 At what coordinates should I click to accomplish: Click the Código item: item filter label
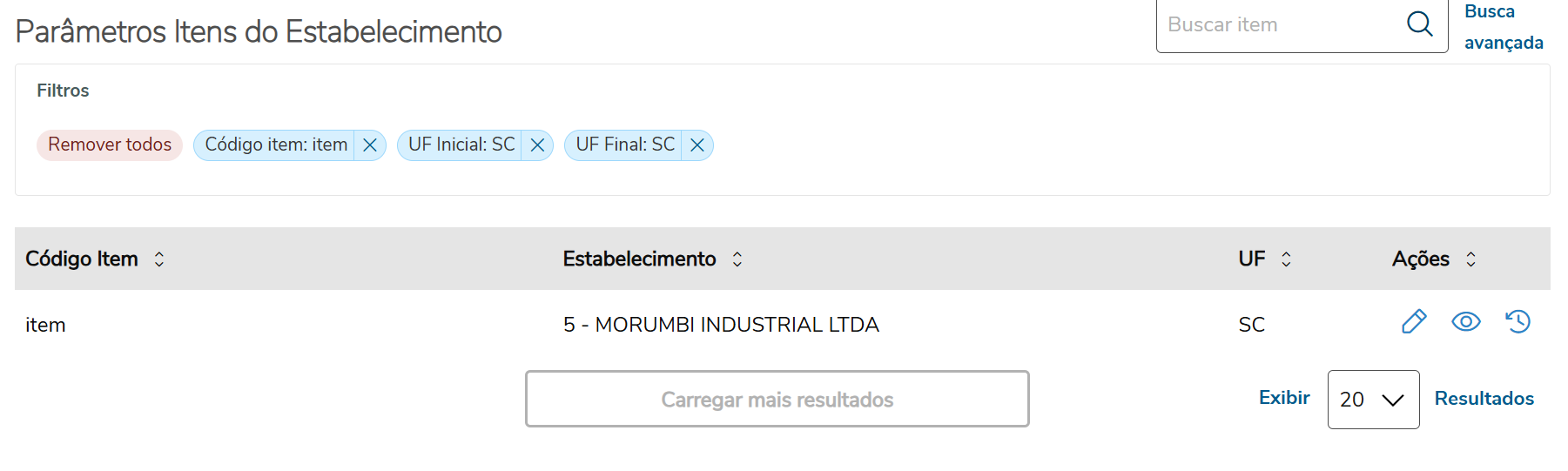[x=276, y=145]
